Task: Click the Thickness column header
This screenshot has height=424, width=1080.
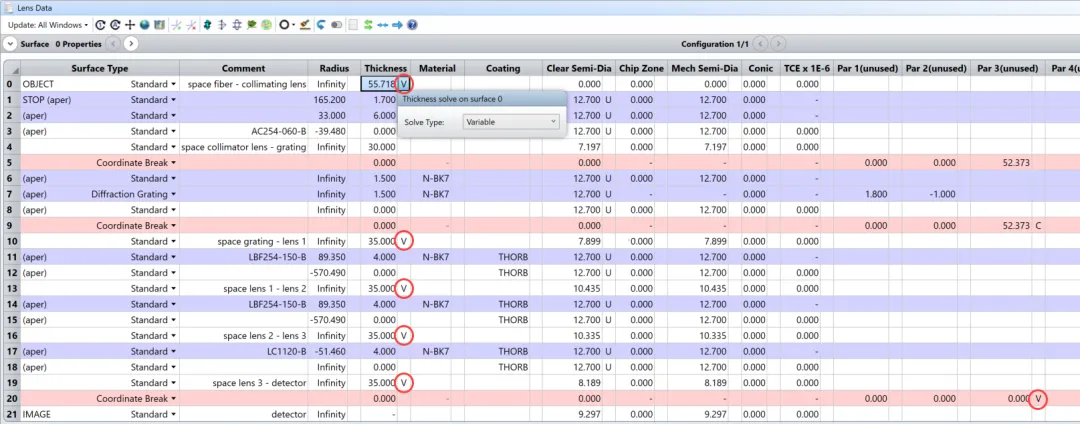Action: coord(385,68)
